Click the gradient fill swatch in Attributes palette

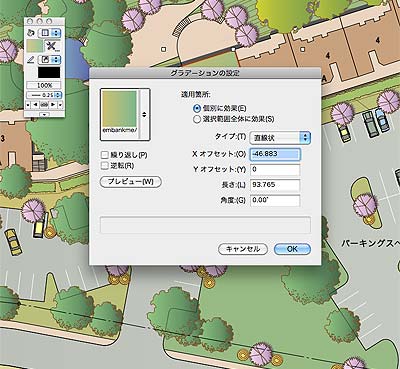(x=35, y=46)
